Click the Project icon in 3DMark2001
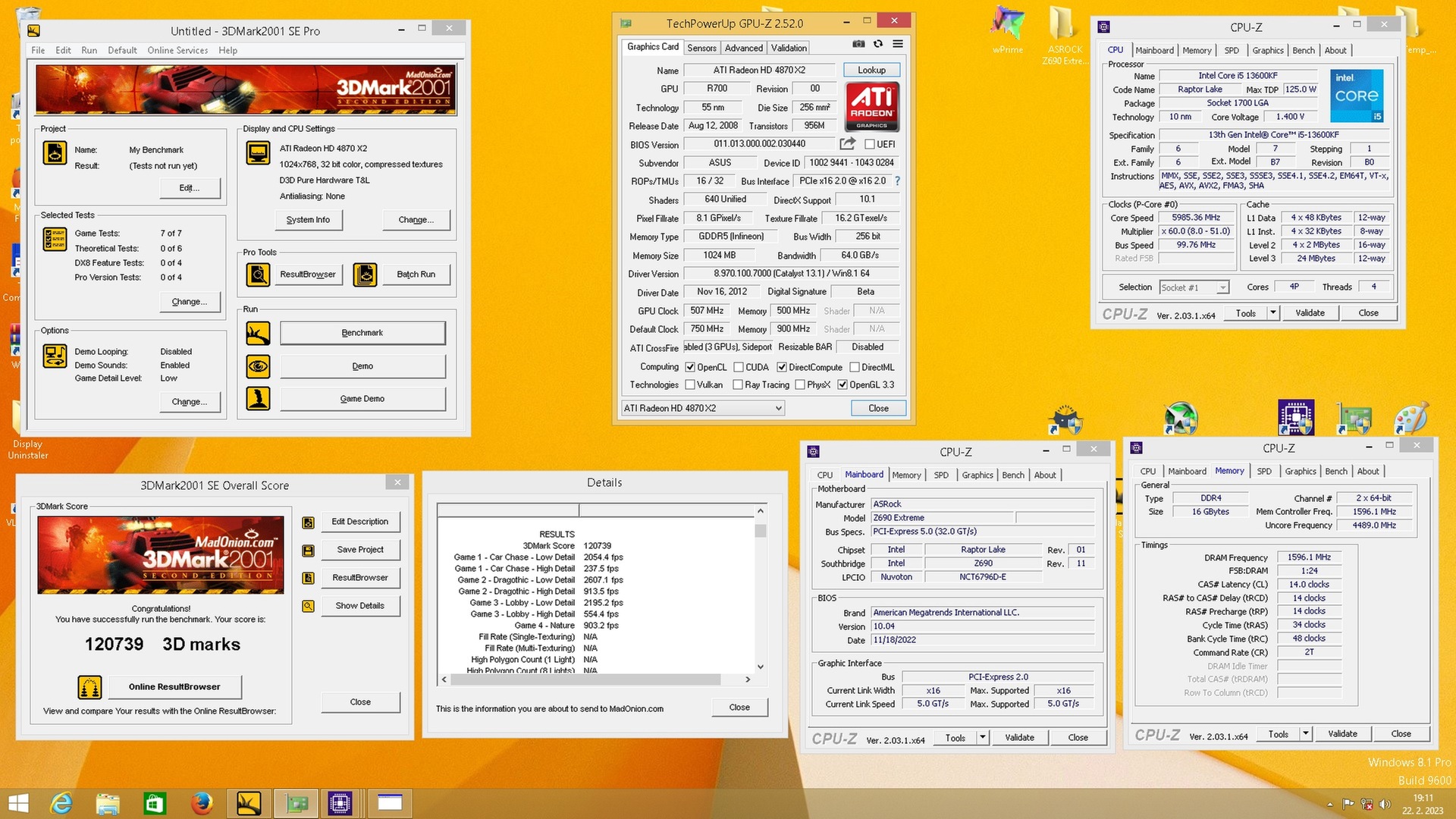Image resolution: width=1456 pixels, height=819 pixels. tap(55, 153)
